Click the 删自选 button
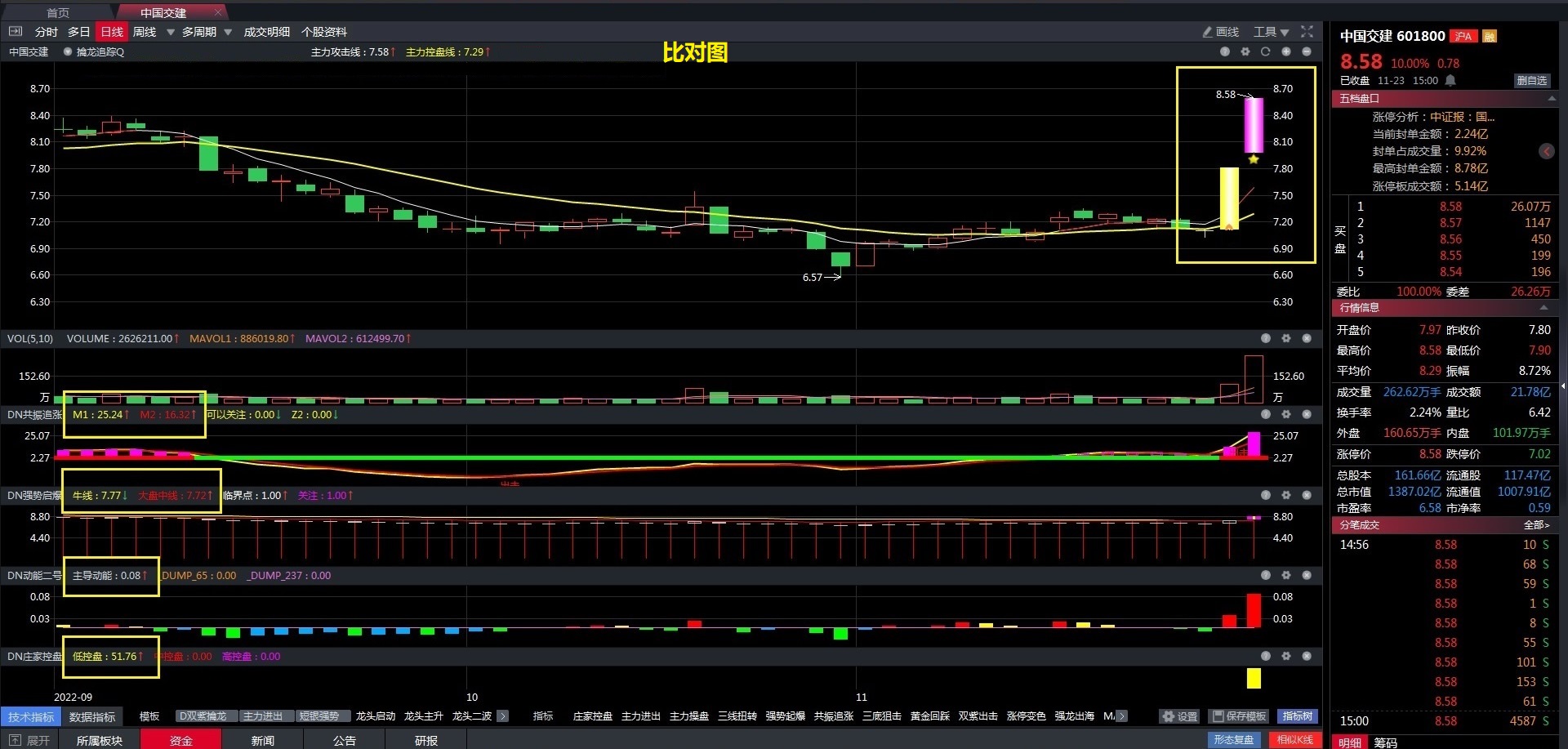Viewport: 1568px width, 749px height. 1531,80
